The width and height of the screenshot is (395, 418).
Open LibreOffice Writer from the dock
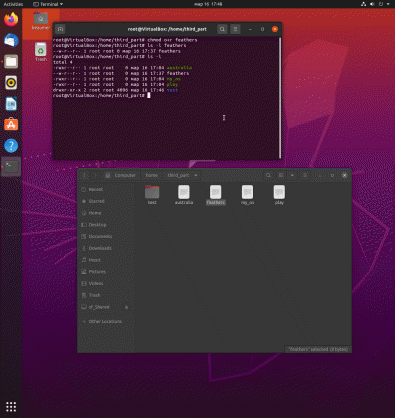tap(11, 104)
